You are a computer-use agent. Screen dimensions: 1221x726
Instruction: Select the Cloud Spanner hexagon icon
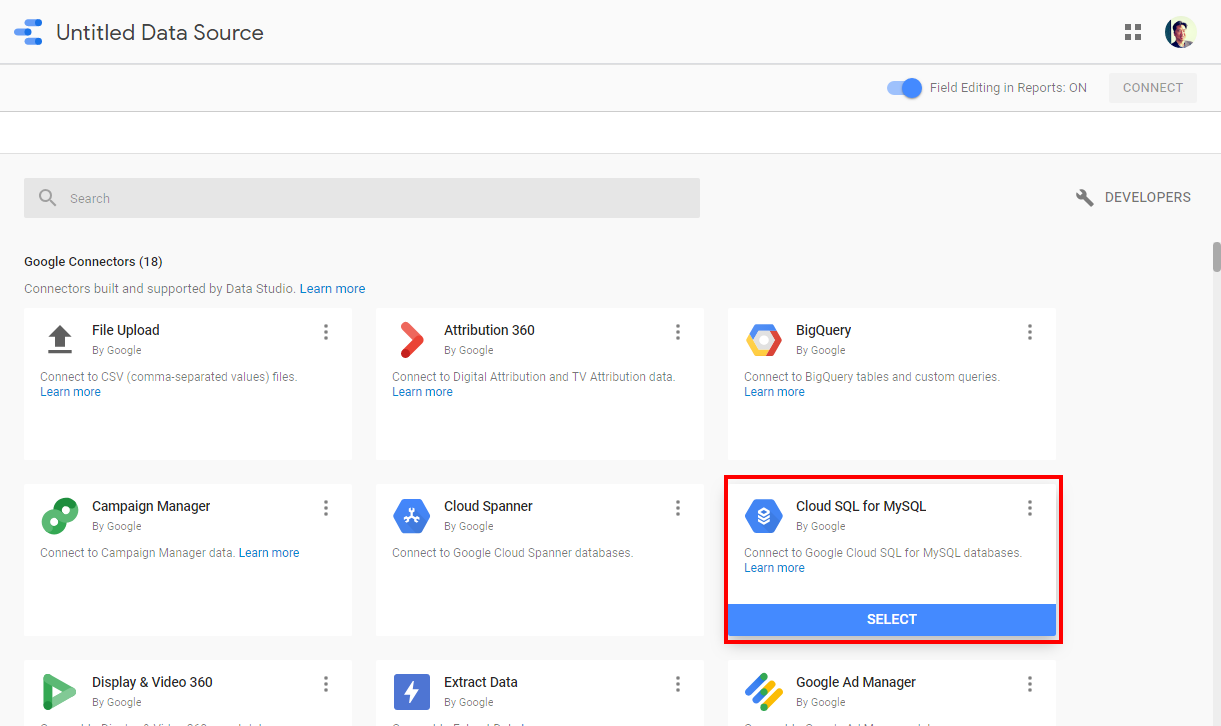click(411, 516)
